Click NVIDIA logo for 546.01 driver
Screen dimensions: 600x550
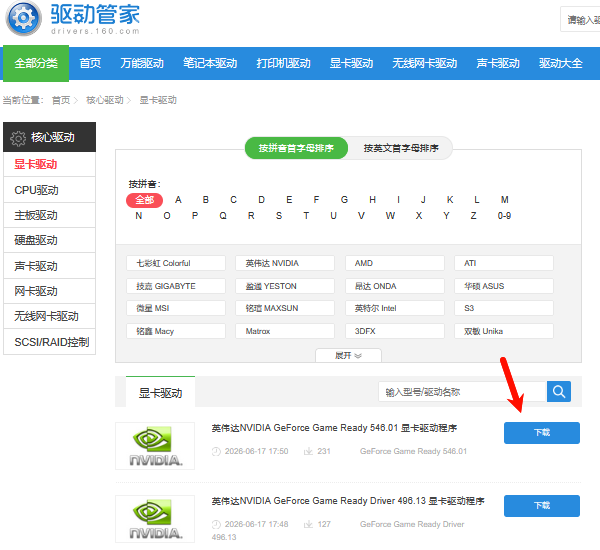tap(155, 446)
